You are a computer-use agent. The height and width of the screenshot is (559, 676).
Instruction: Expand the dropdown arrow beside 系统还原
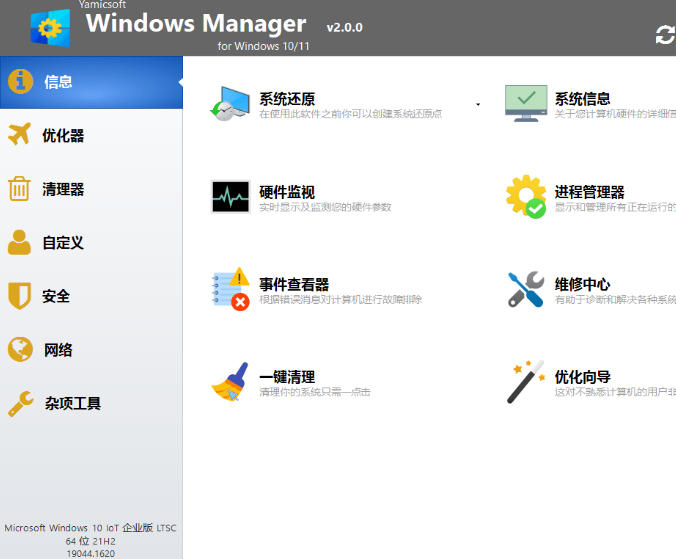click(x=478, y=104)
